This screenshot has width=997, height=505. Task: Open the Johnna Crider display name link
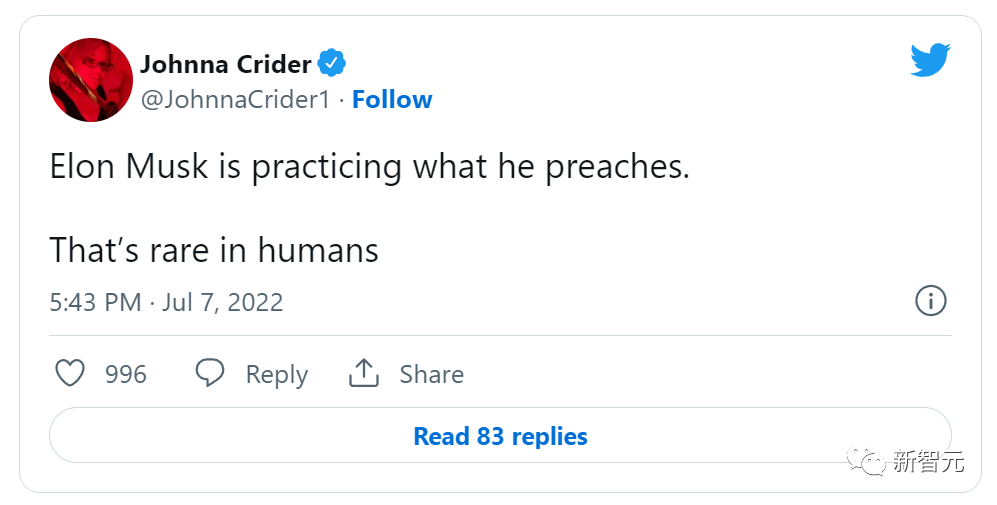(226, 64)
